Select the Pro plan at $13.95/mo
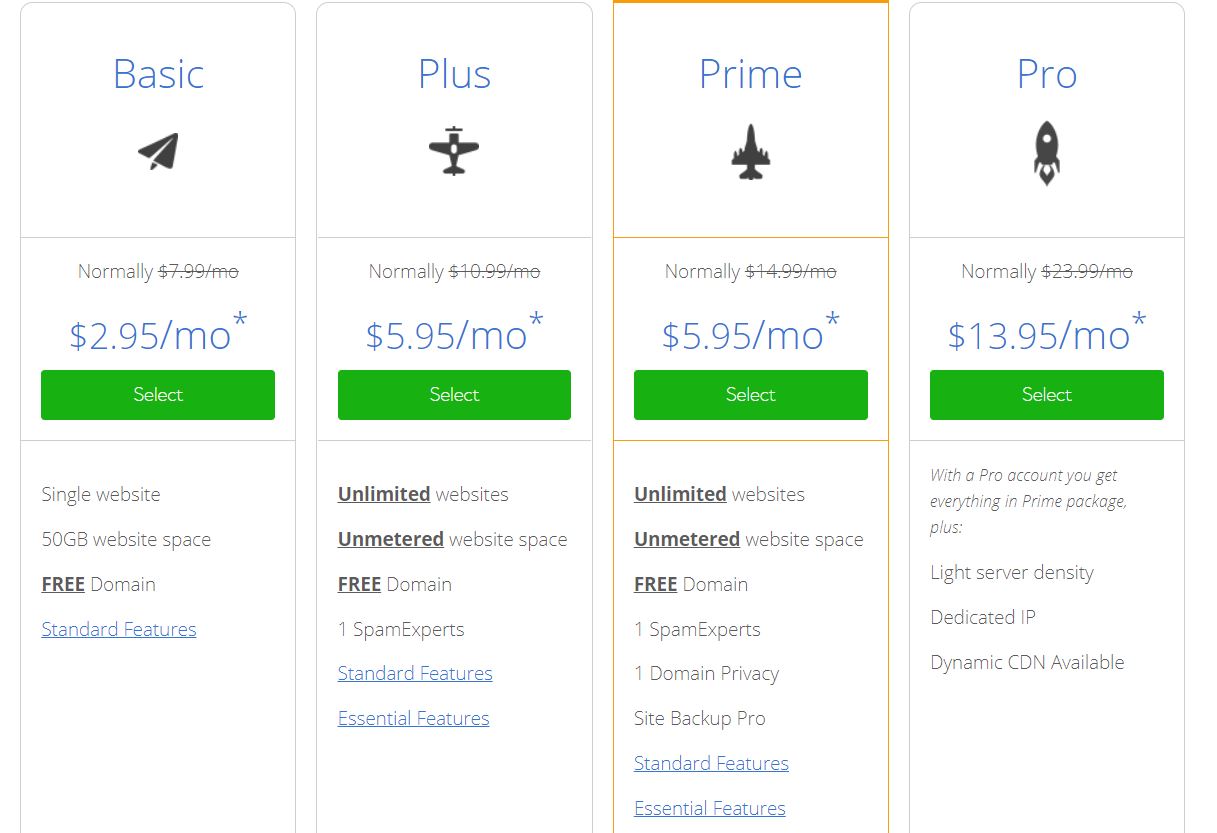 pos(1047,395)
